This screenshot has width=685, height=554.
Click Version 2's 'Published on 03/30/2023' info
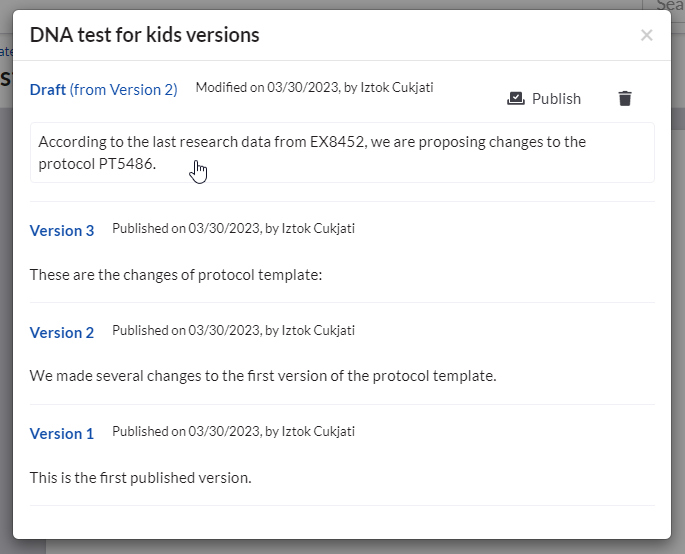click(233, 330)
